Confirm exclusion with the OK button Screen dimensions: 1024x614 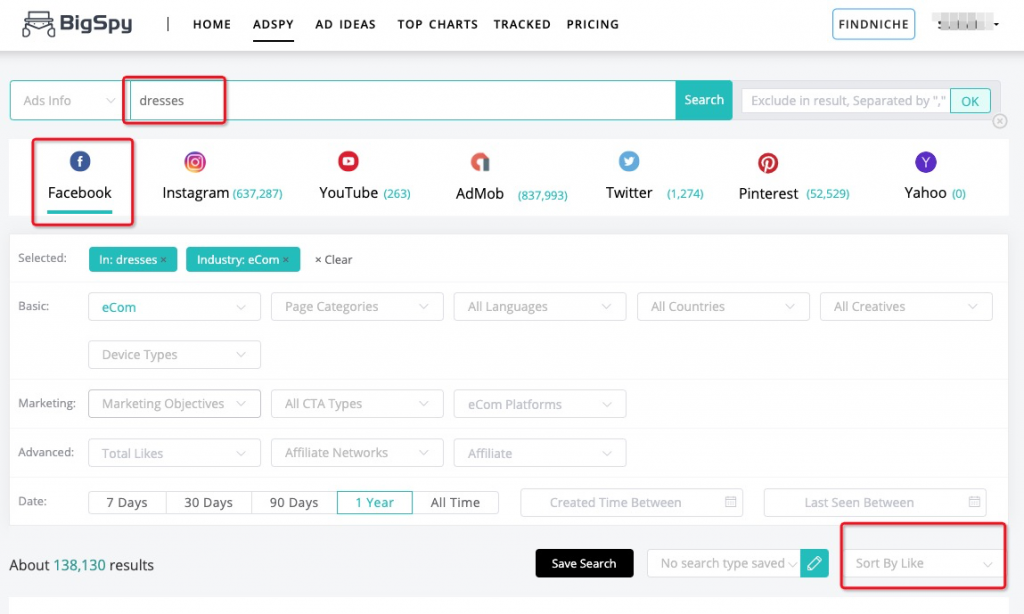pyautogui.click(x=970, y=101)
